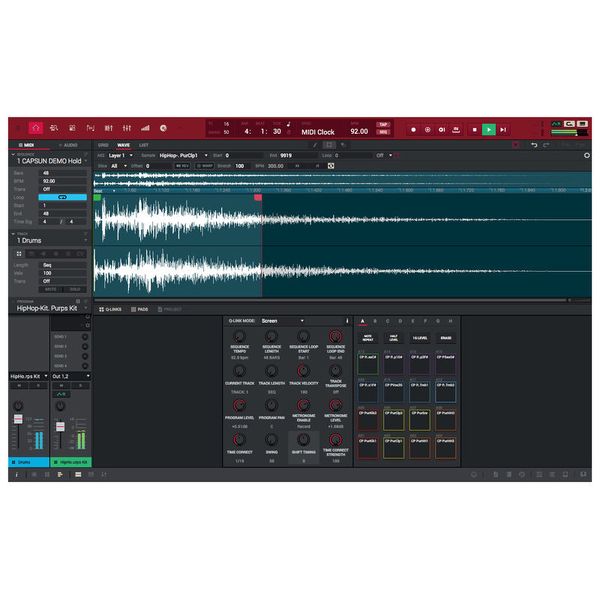Click the track type grid icon below Drums

click(x=19, y=254)
